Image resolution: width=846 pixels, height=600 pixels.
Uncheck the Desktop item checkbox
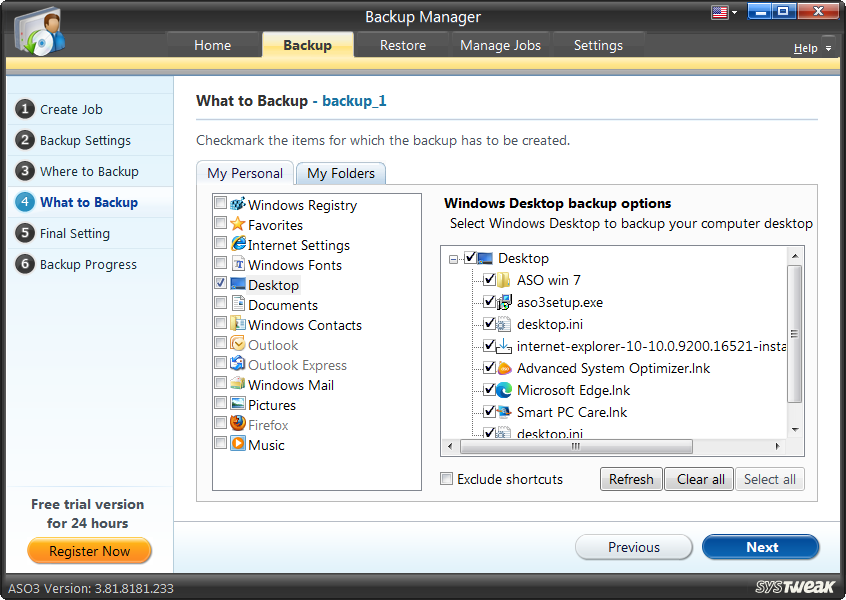click(472, 258)
